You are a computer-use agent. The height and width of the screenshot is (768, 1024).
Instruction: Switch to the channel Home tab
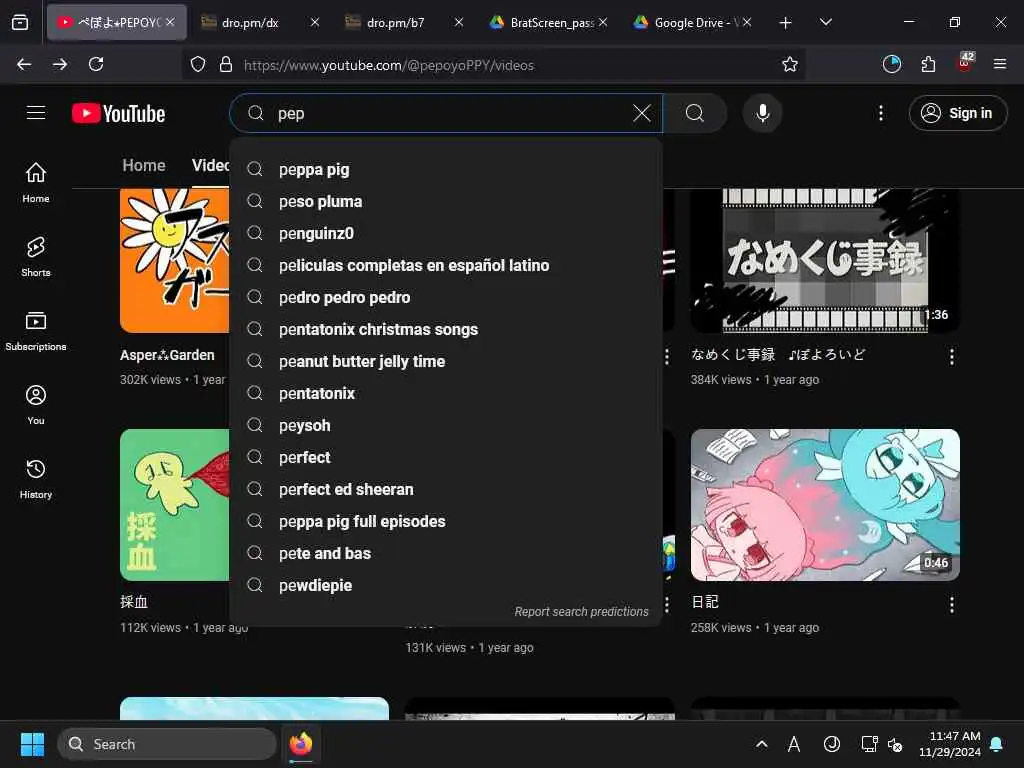[144, 165]
